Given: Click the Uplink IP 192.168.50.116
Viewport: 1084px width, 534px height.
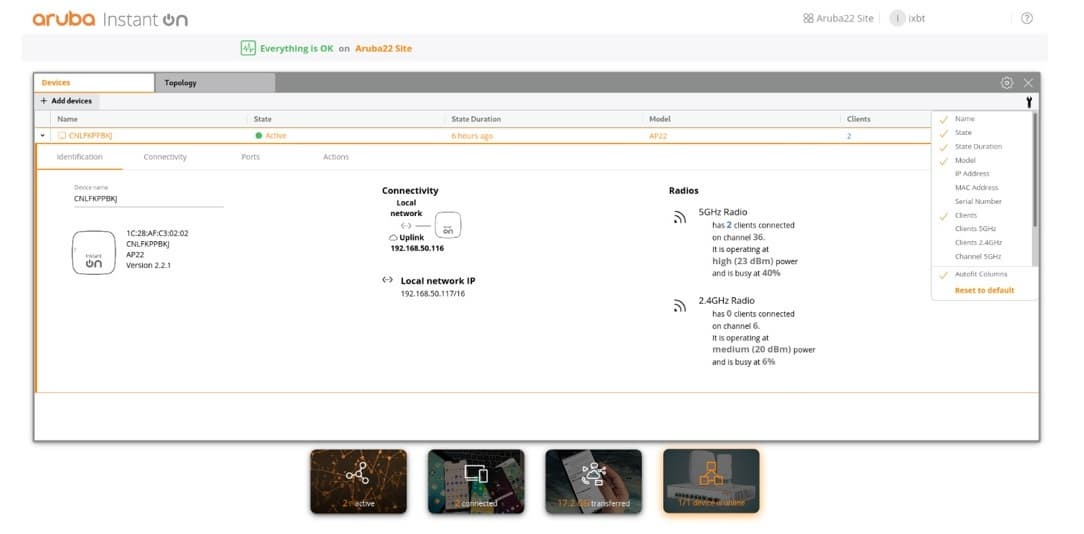Looking at the screenshot, I should (x=418, y=248).
